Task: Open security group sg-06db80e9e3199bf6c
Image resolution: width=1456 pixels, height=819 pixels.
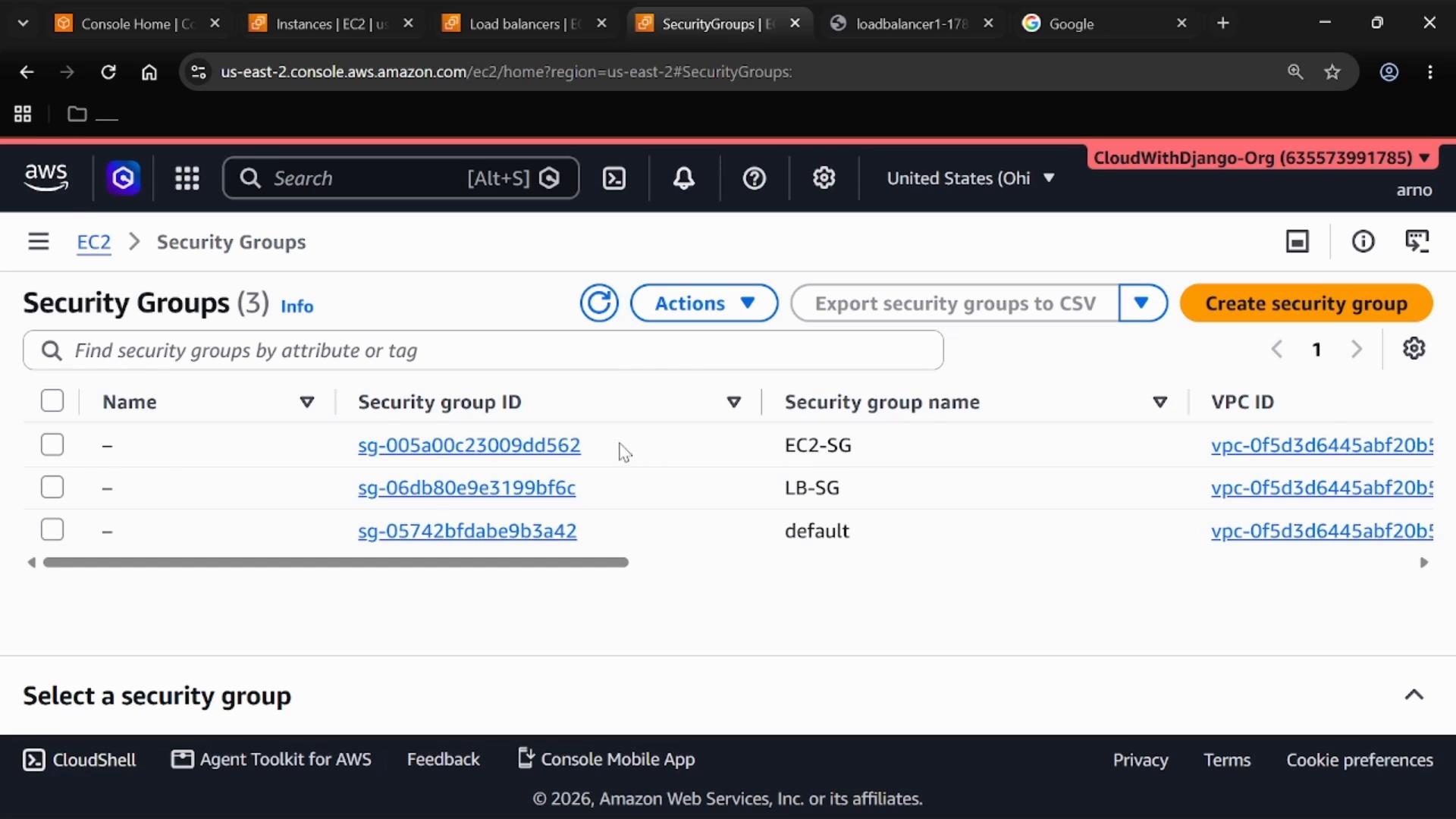Action: 466,488
